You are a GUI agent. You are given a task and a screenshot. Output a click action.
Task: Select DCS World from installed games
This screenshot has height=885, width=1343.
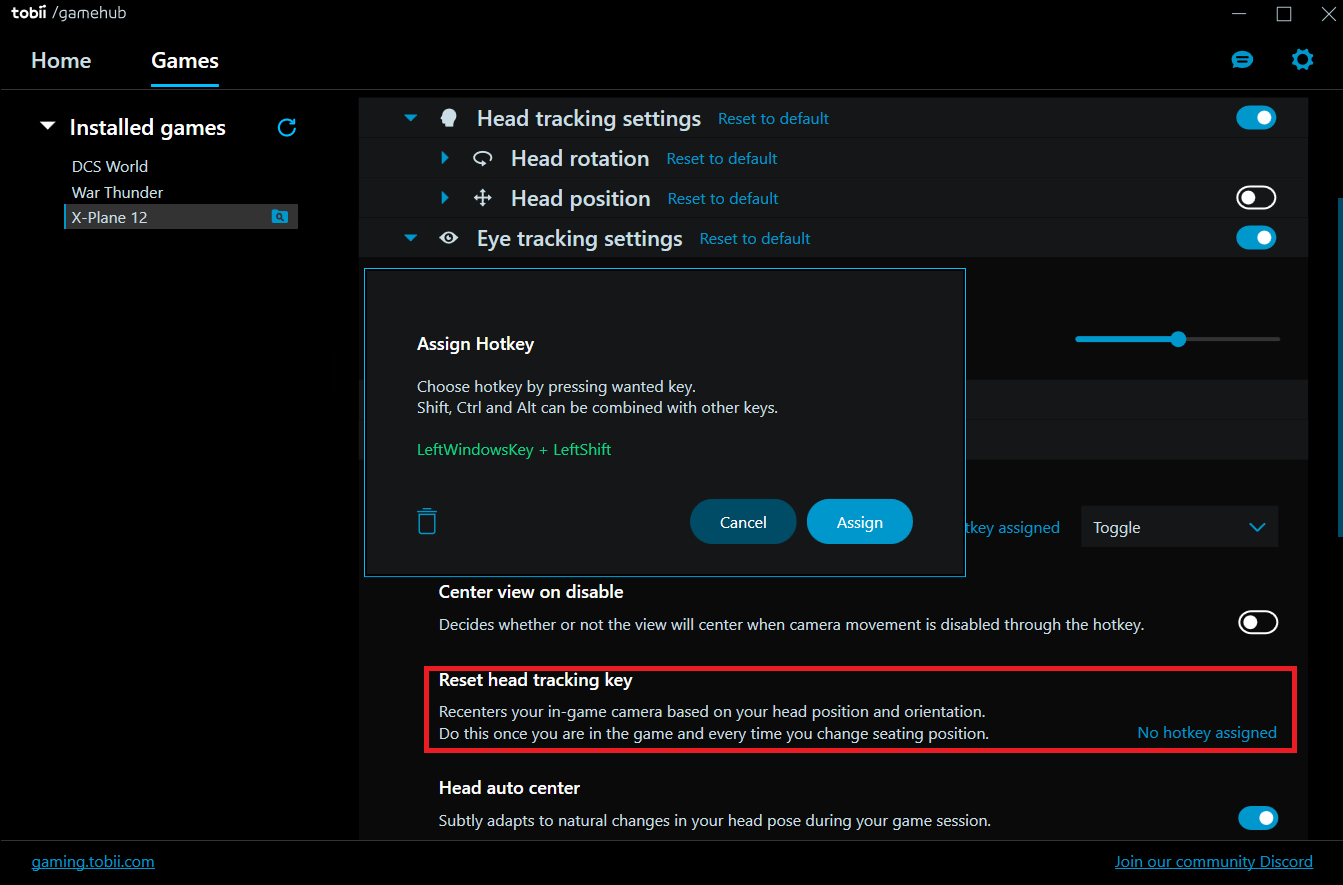coord(110,166)
